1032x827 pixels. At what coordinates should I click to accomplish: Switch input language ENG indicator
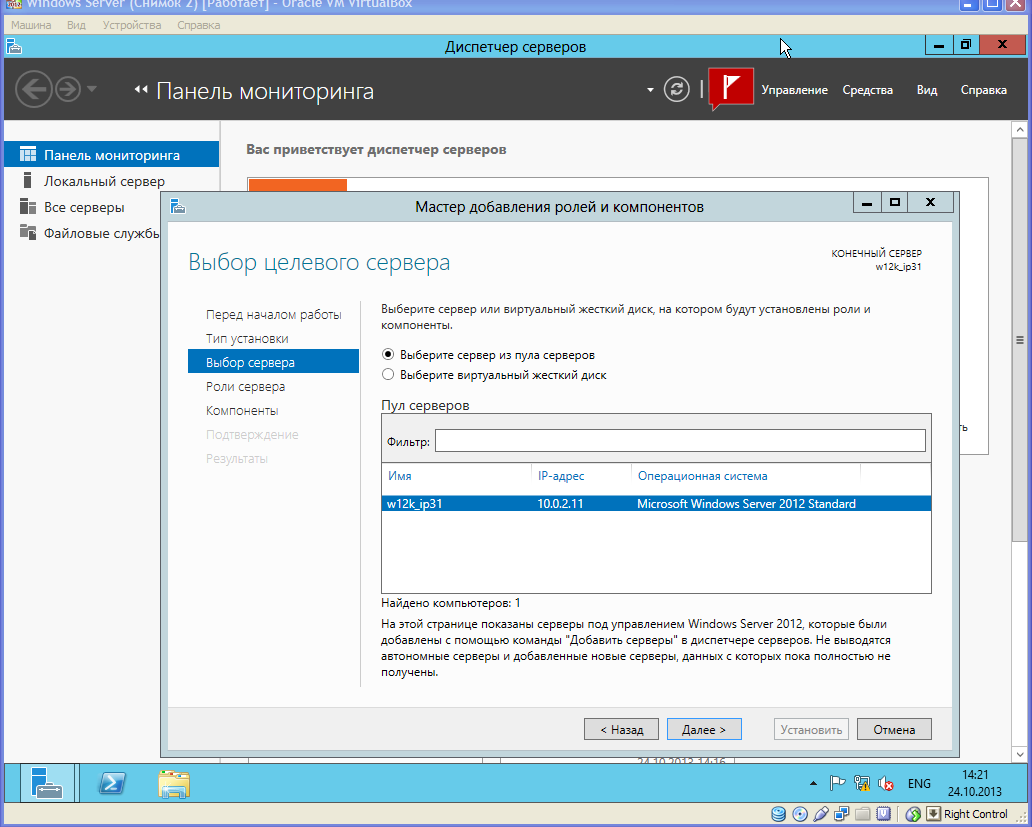(919, 783)
